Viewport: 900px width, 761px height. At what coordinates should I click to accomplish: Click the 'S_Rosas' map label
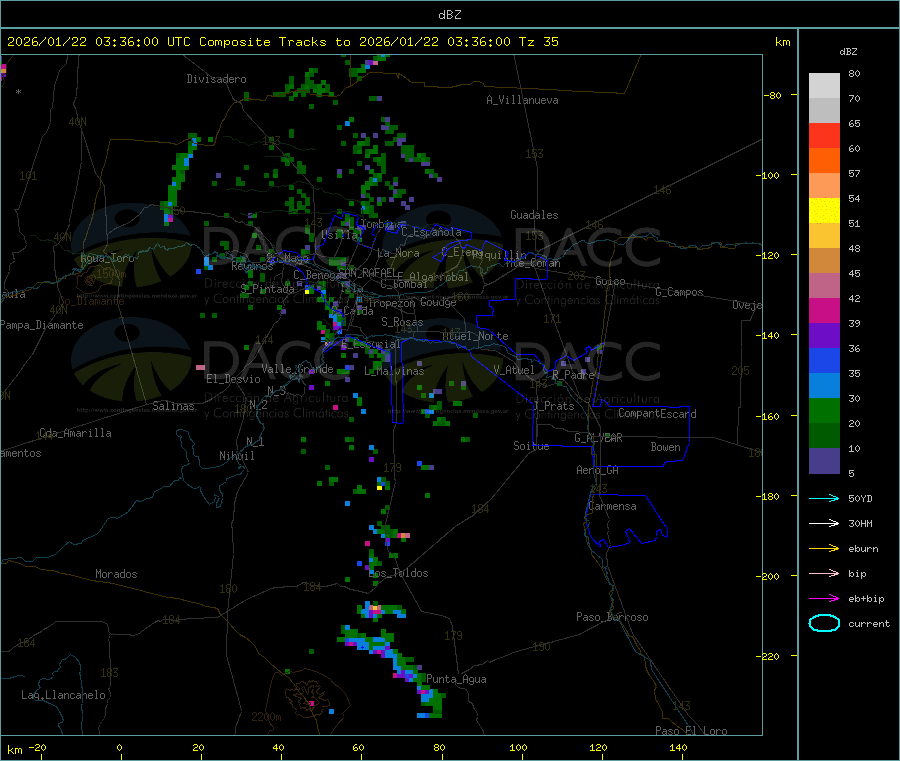pyautogui.click(x=402, y=323)
